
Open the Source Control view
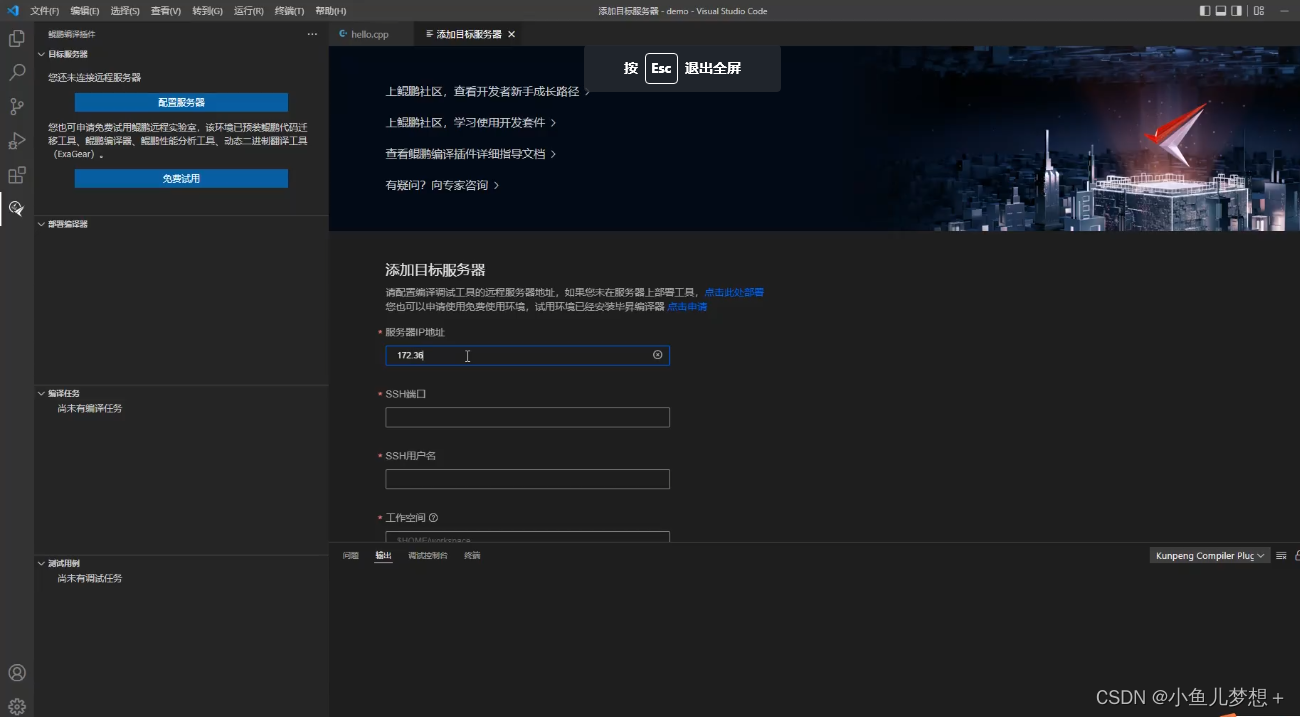(x=16, y=104)
